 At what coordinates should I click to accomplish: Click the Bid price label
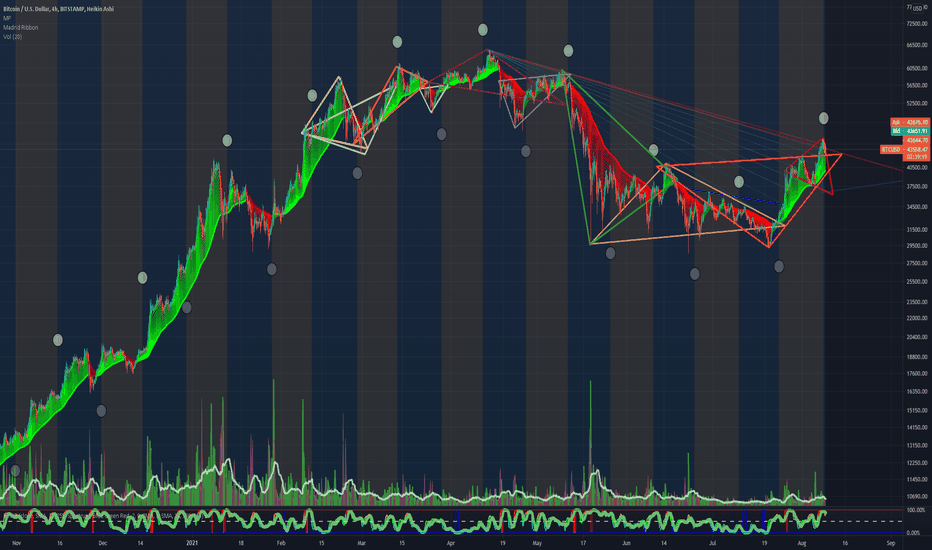pyautogui.click(x=910, y=131)
